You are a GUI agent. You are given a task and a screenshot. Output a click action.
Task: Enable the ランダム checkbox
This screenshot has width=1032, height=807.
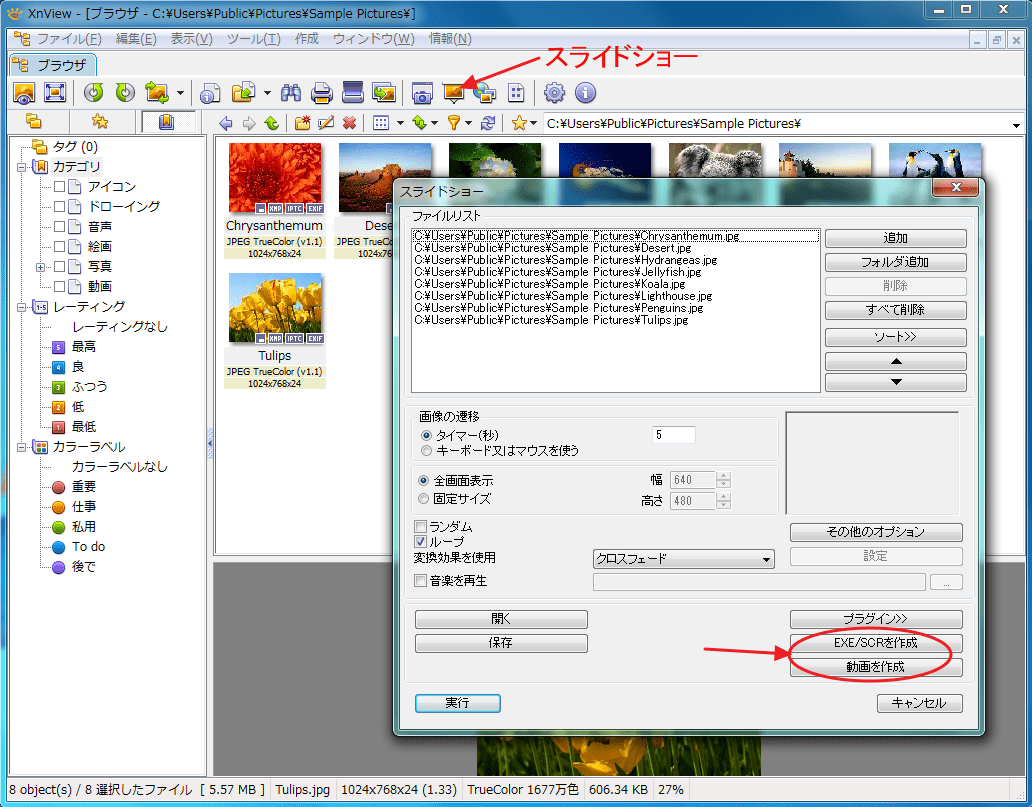tap(421, 526)
